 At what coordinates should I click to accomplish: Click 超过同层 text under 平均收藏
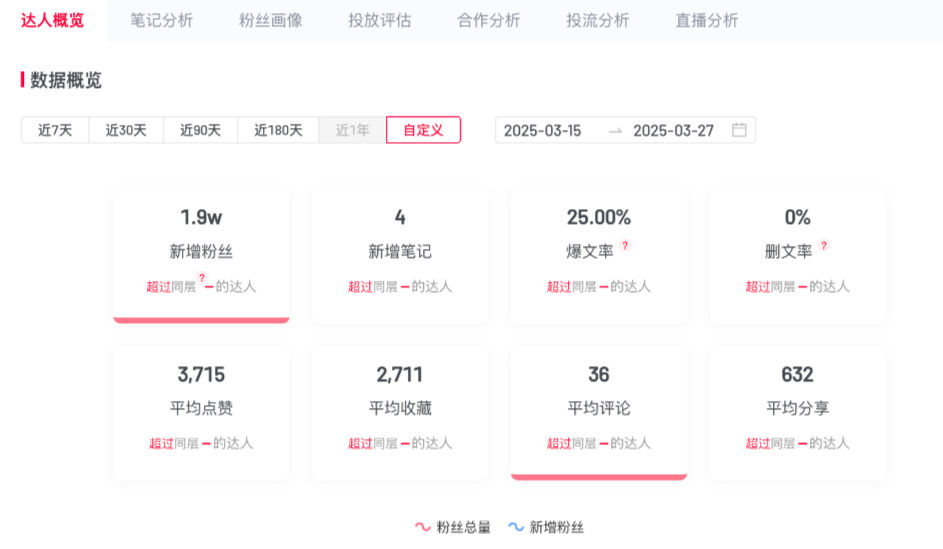(373, 443)
